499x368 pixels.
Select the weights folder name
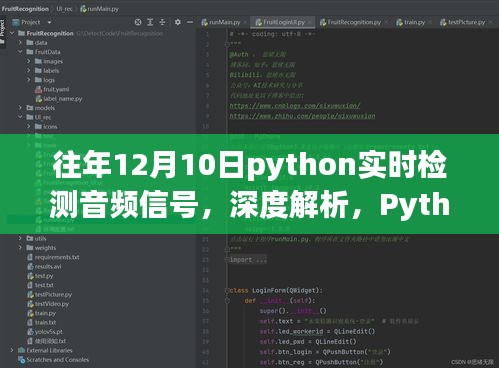click(45, 248)
